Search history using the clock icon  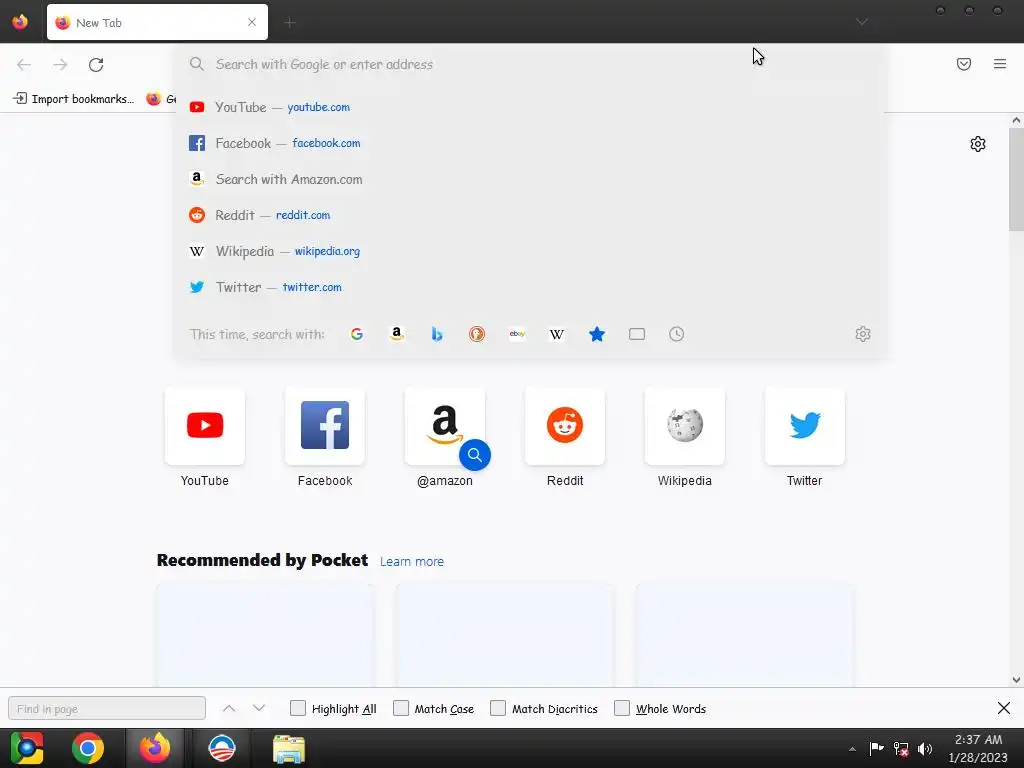pyautogui.click(x=677, y=334)
